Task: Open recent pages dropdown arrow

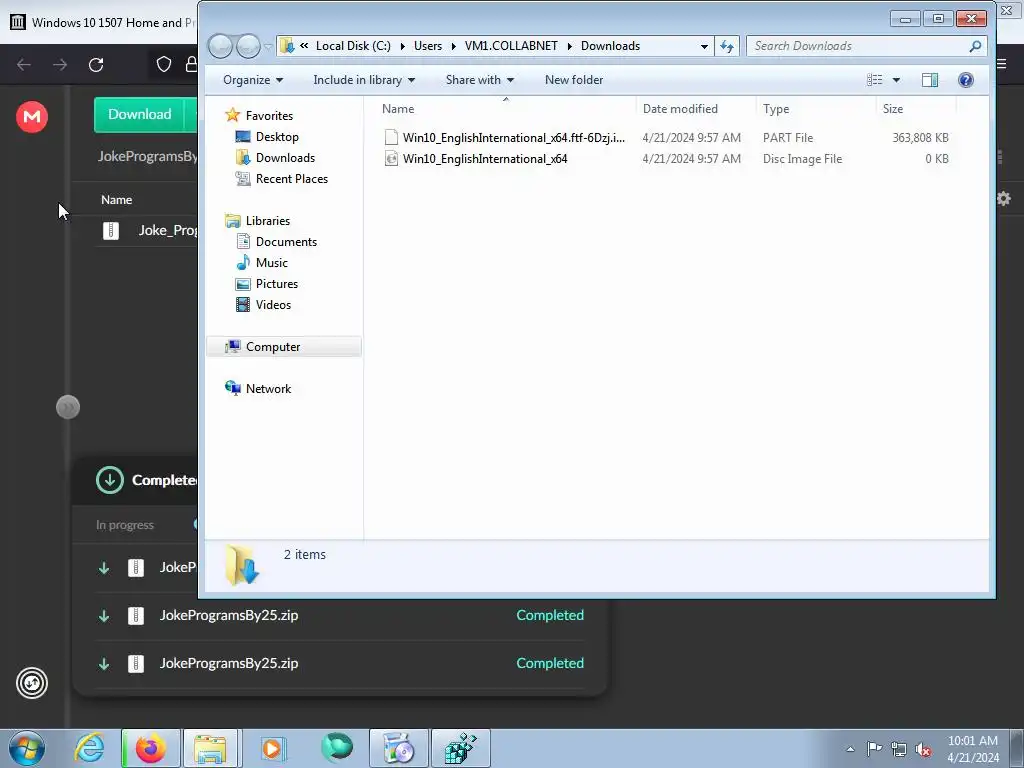Action: [x=268, y=46]
